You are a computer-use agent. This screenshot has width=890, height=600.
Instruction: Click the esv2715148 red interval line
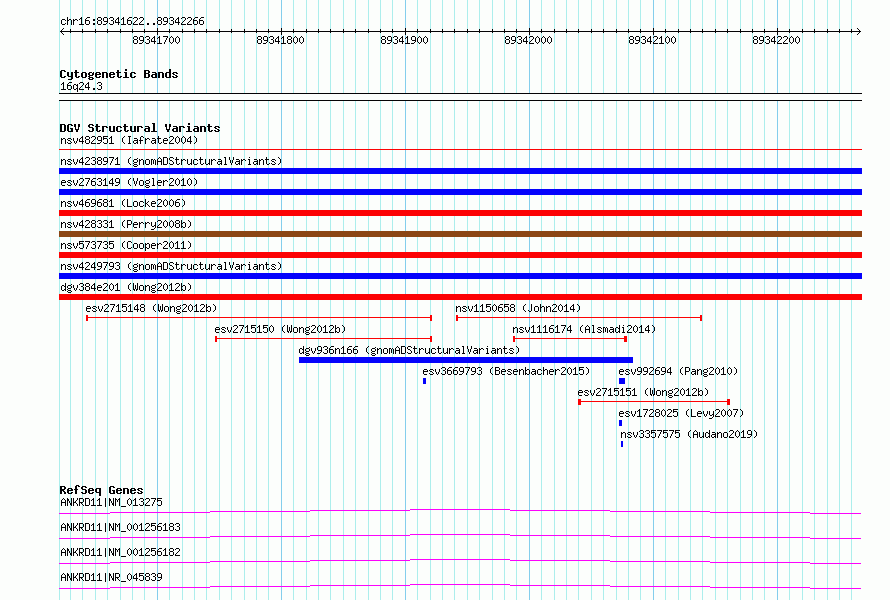(259, 318)
